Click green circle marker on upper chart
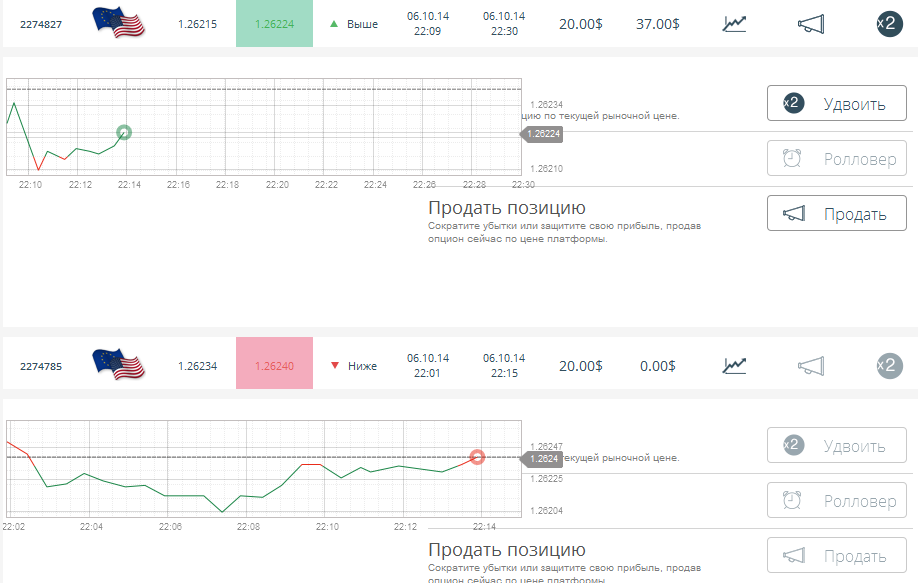 (x=124, y=132)
